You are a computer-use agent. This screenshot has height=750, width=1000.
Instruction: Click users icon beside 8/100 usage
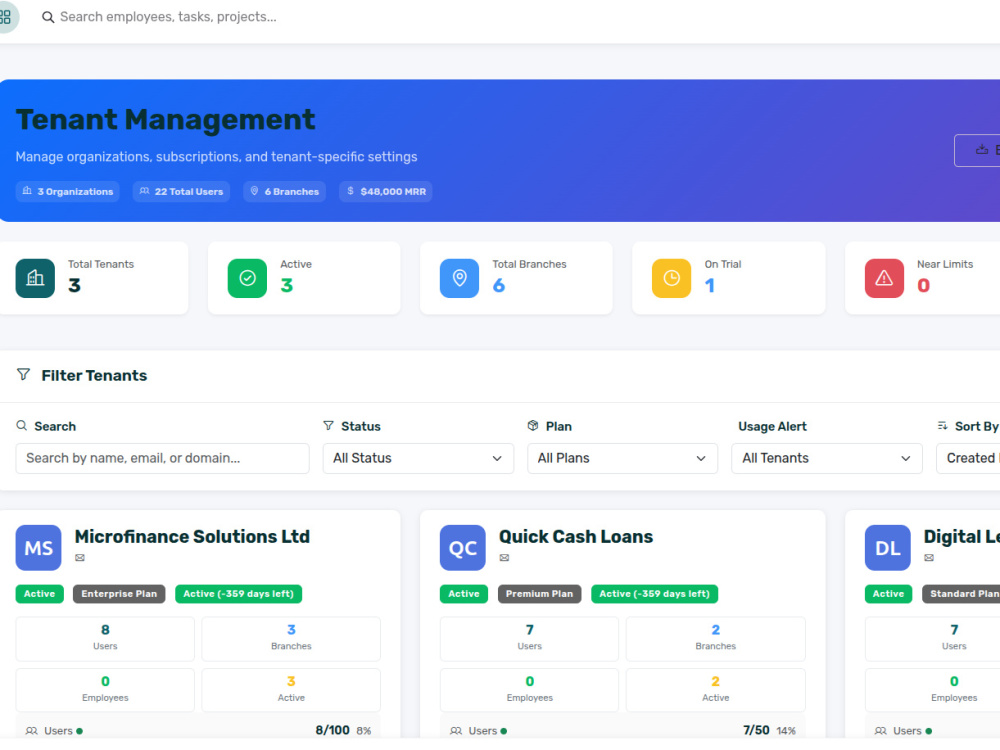(x=31, y=731)
